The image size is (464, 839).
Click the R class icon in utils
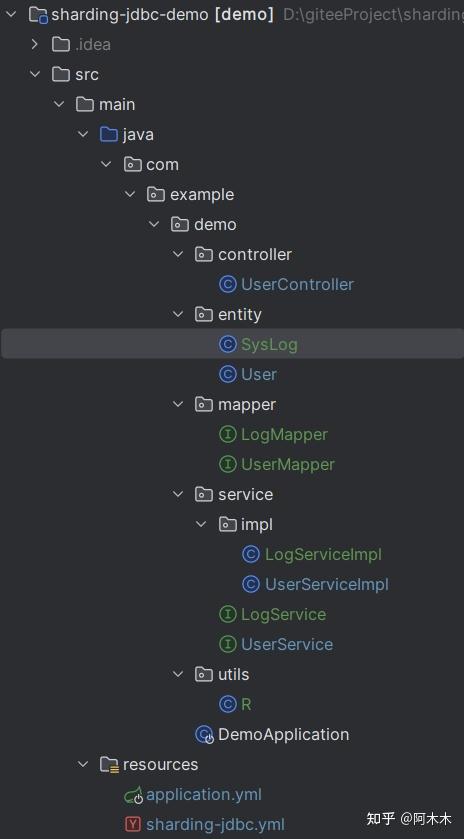[227, 704]
